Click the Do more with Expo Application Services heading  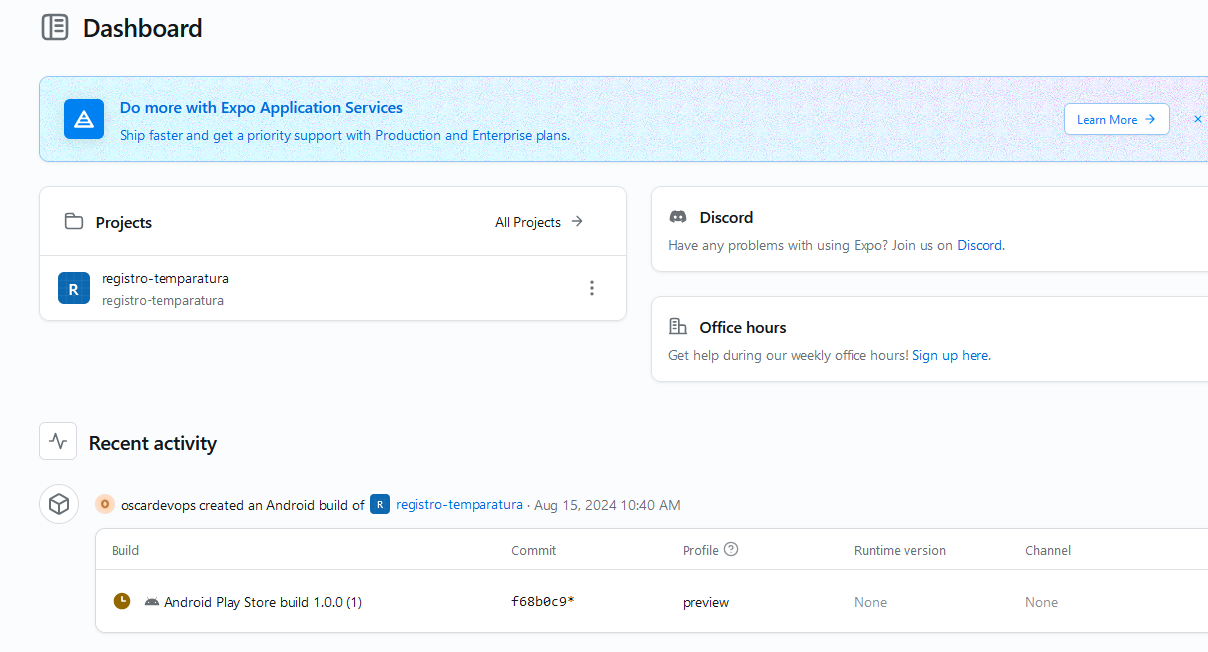(x=261, y=107)
